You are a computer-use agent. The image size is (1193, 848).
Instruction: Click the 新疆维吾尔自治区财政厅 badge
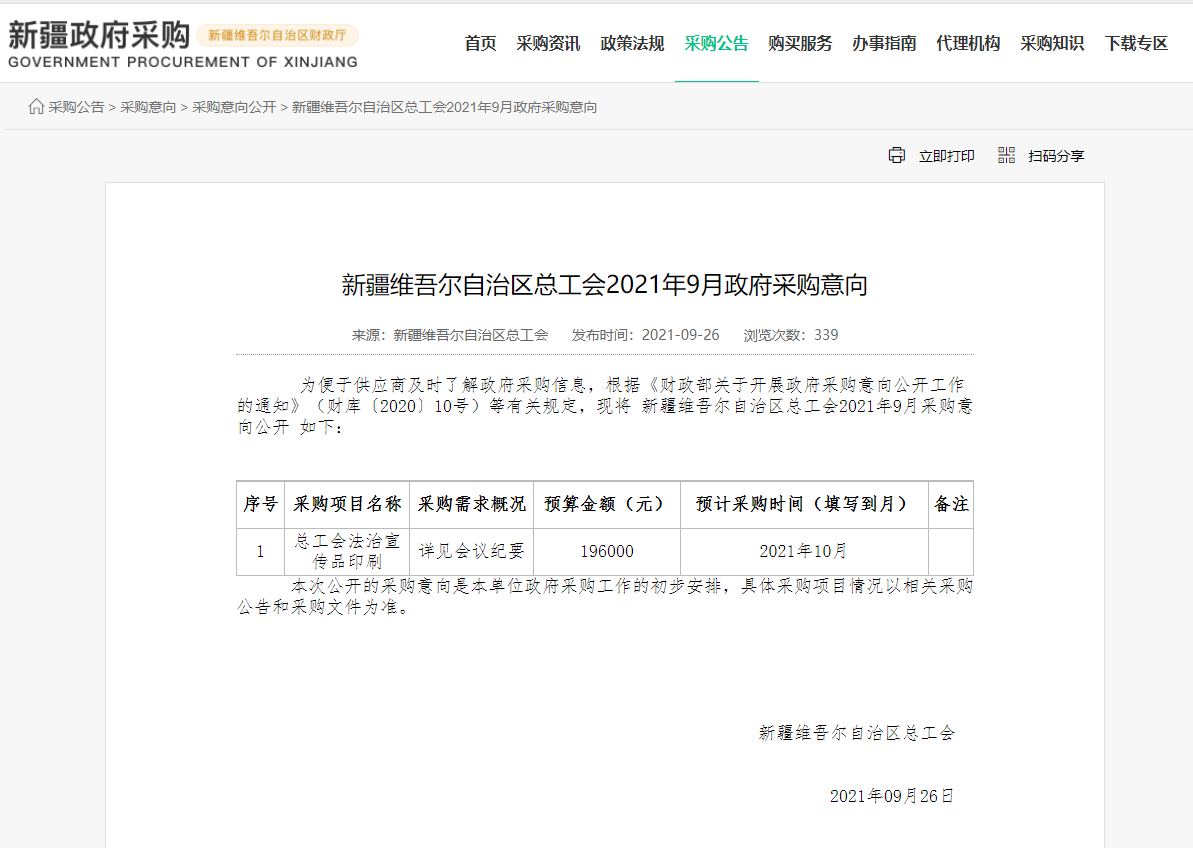point(277,35)
